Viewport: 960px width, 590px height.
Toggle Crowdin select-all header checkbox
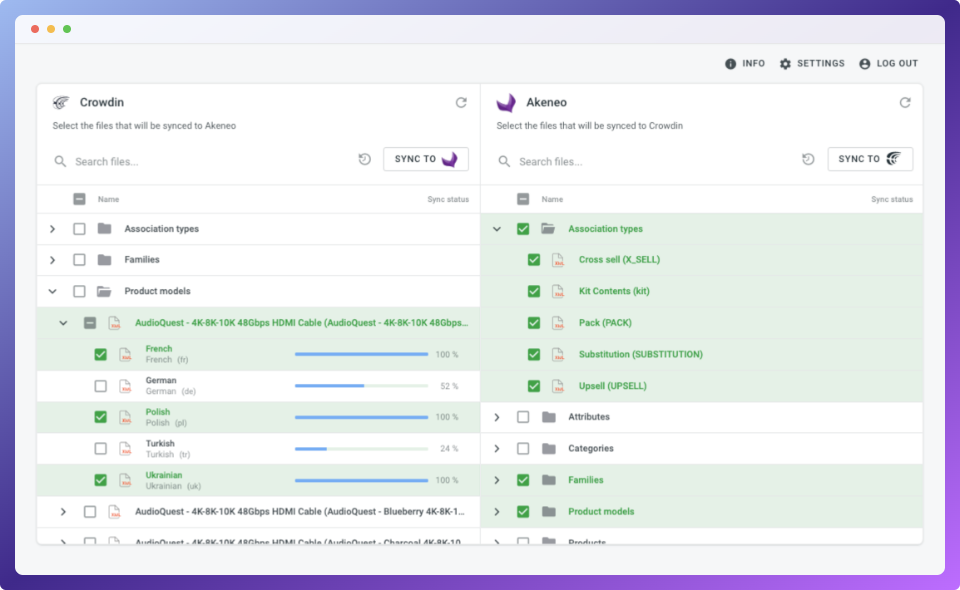pos(79,199)
